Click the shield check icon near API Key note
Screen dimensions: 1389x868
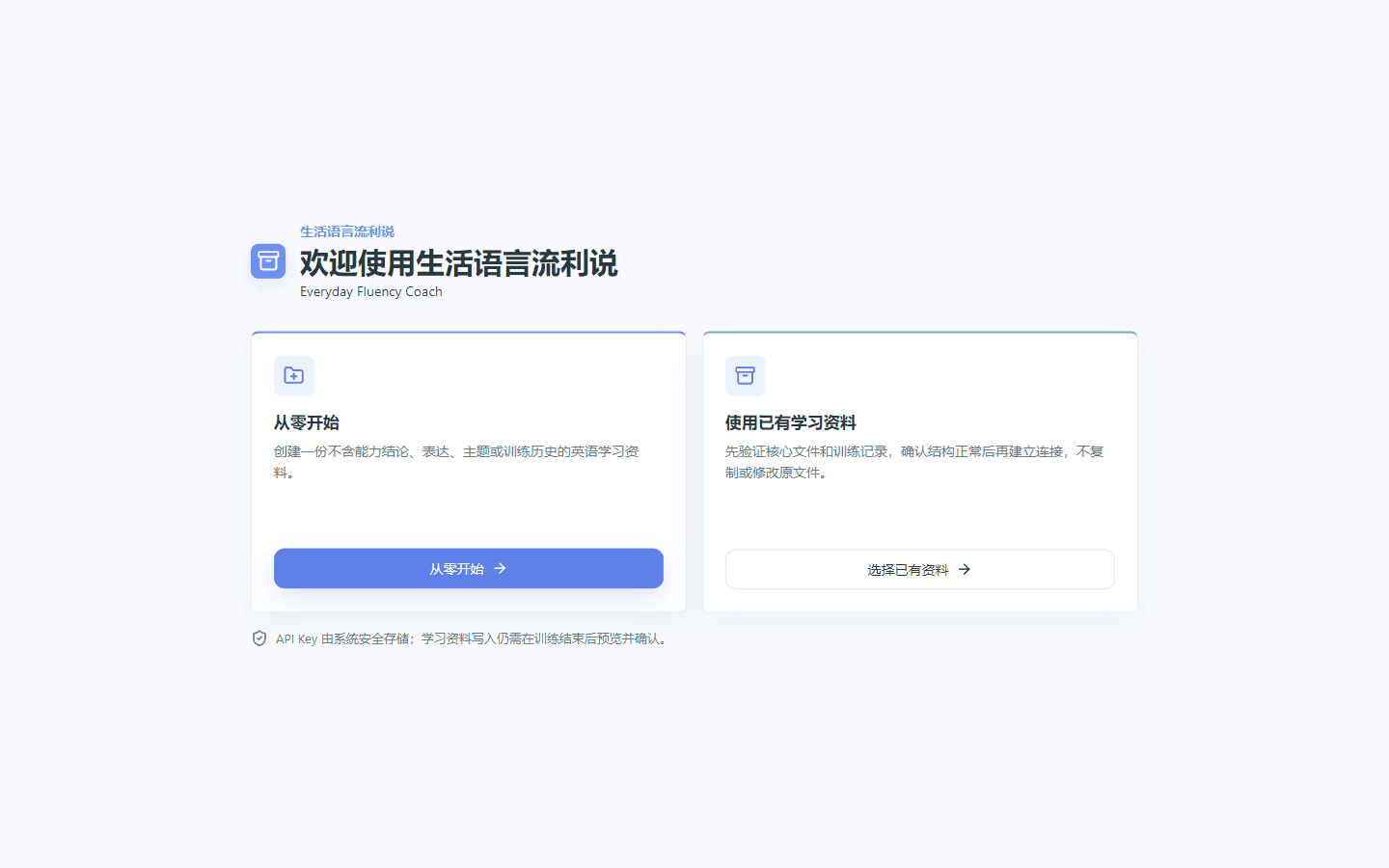click(259, 638)
